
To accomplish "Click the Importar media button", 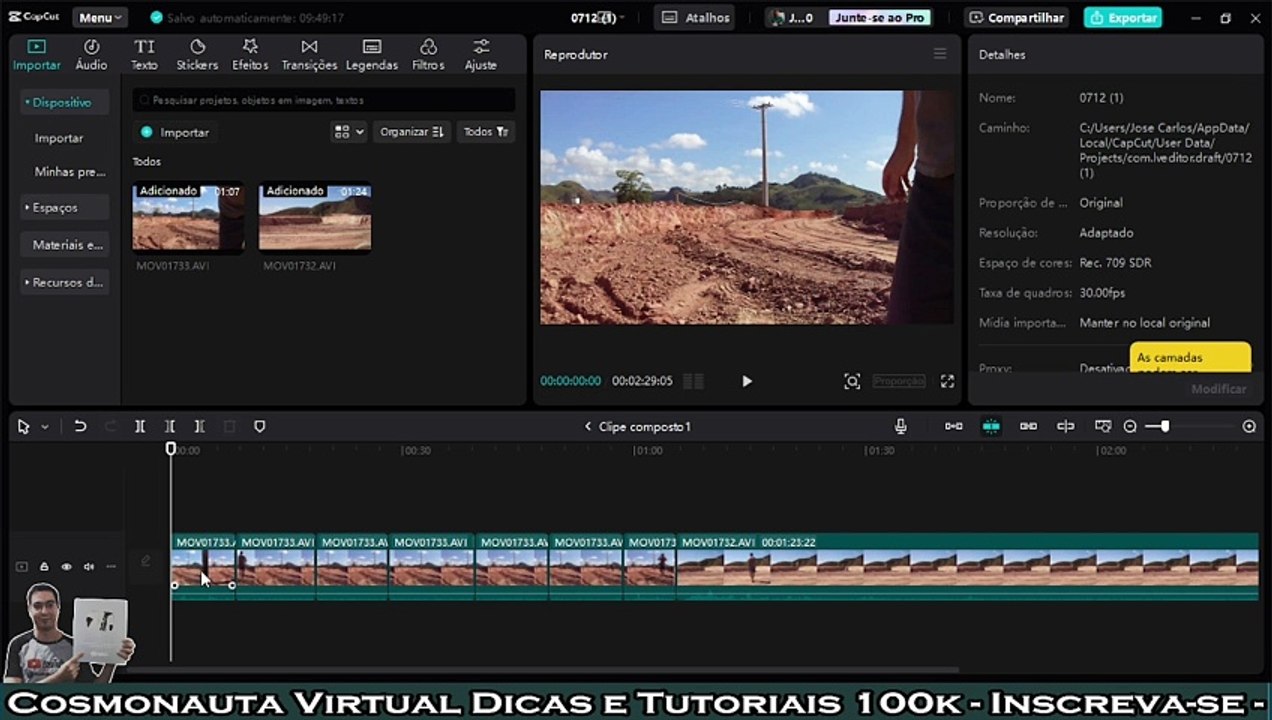I will coord(175,132).
